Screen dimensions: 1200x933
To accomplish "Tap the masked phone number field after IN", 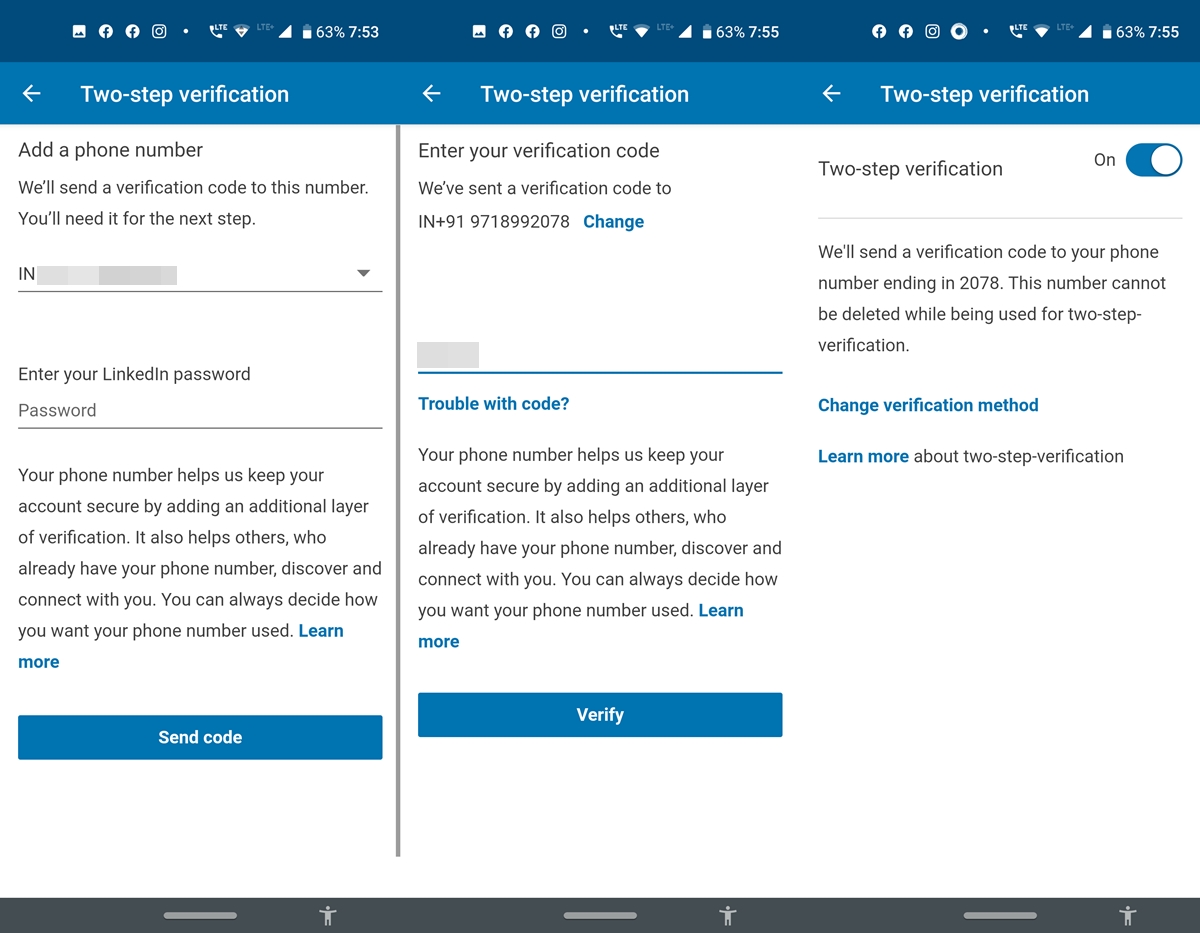I will [x=107, y=274].
